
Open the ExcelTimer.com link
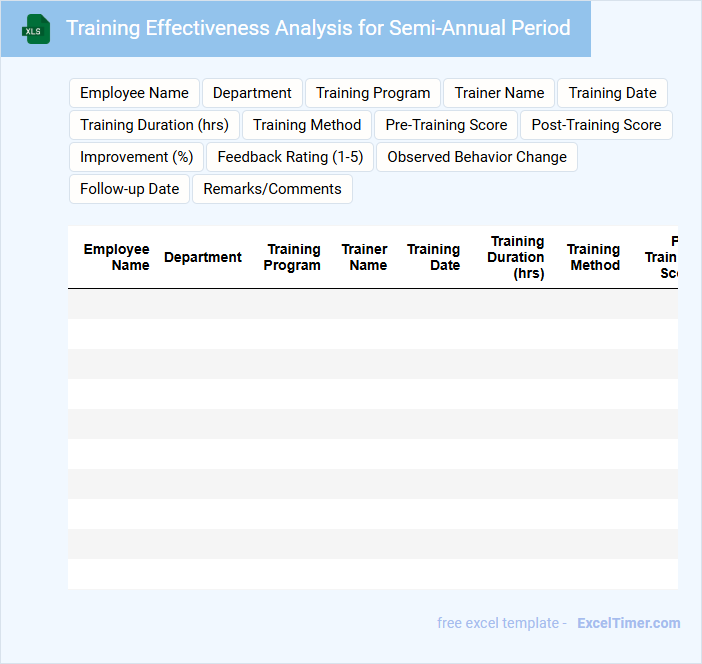[628, 623]
